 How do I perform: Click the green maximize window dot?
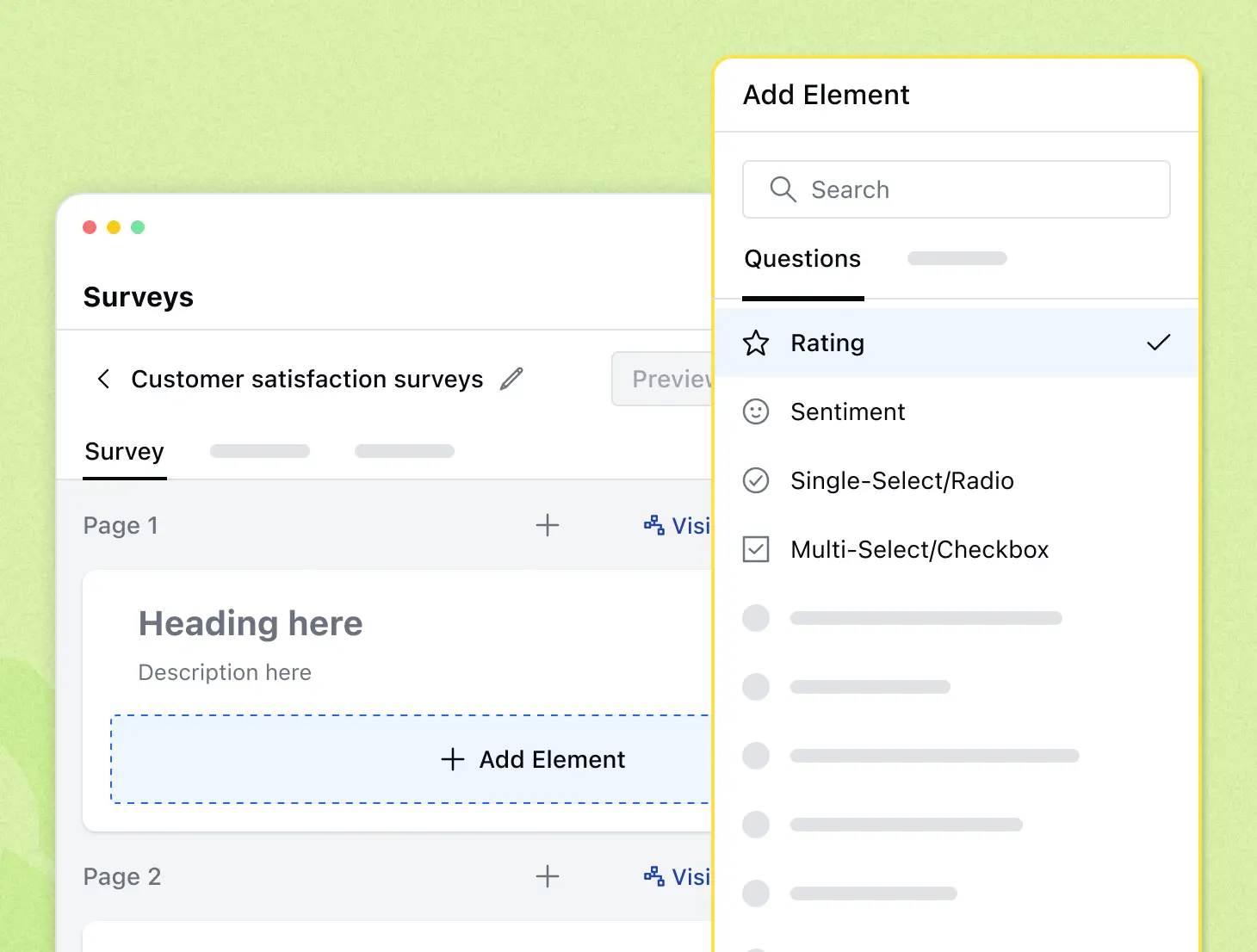point(138,227)
